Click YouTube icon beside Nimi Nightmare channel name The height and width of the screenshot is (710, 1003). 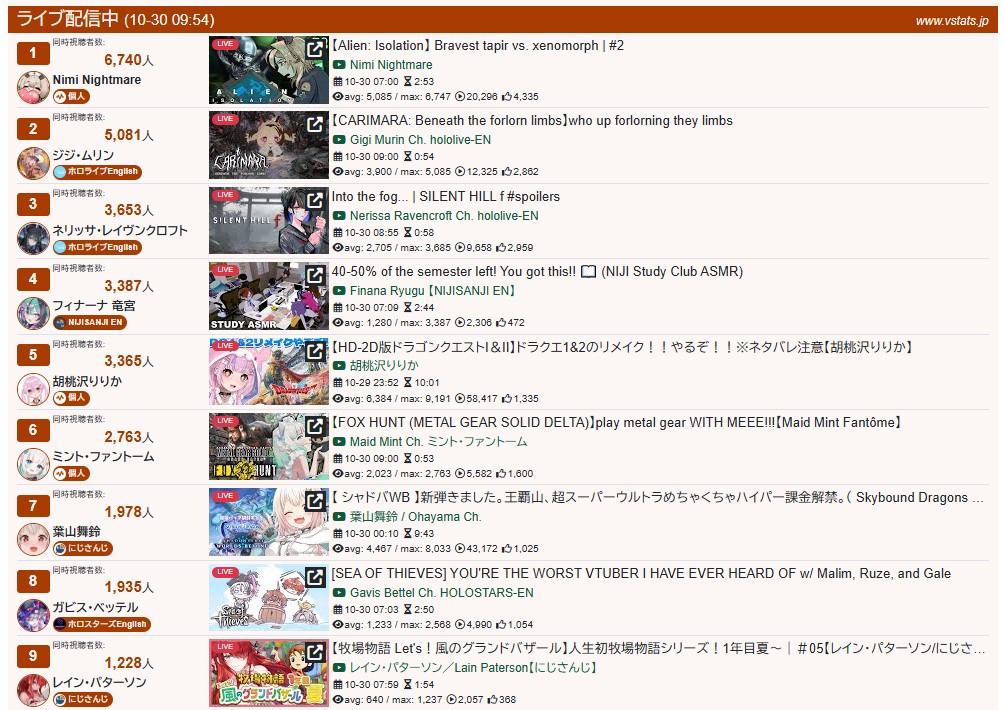point(339,65)
